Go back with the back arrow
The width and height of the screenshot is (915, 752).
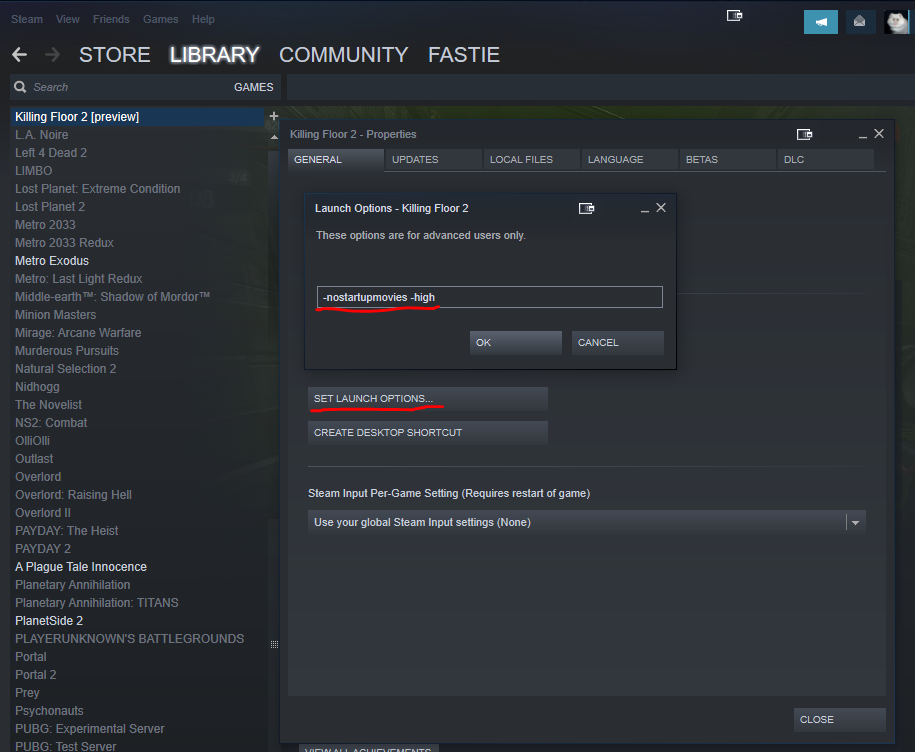pos(19,55)
